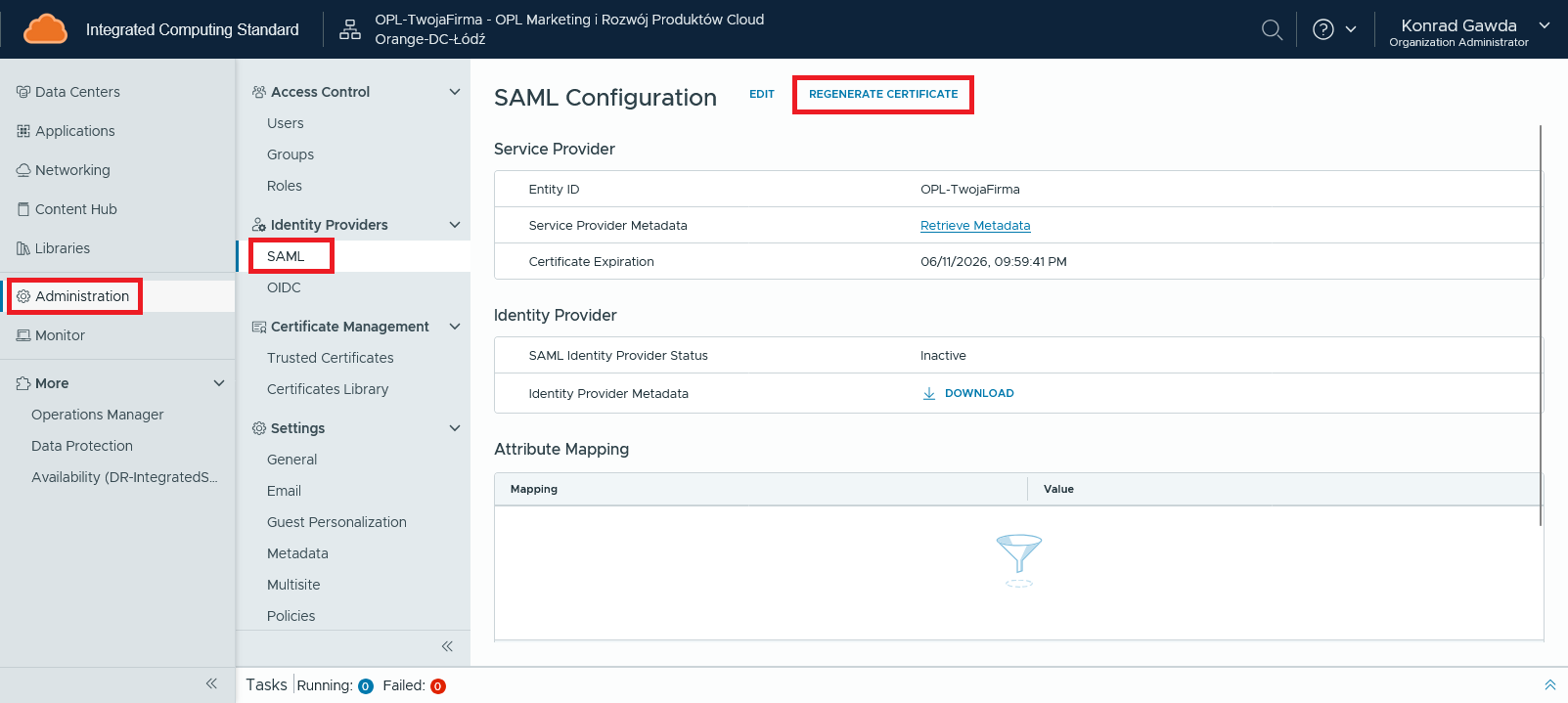Click the organization hierarchy icon in header
Screen dimensions: 1568x703
point(350,30)
